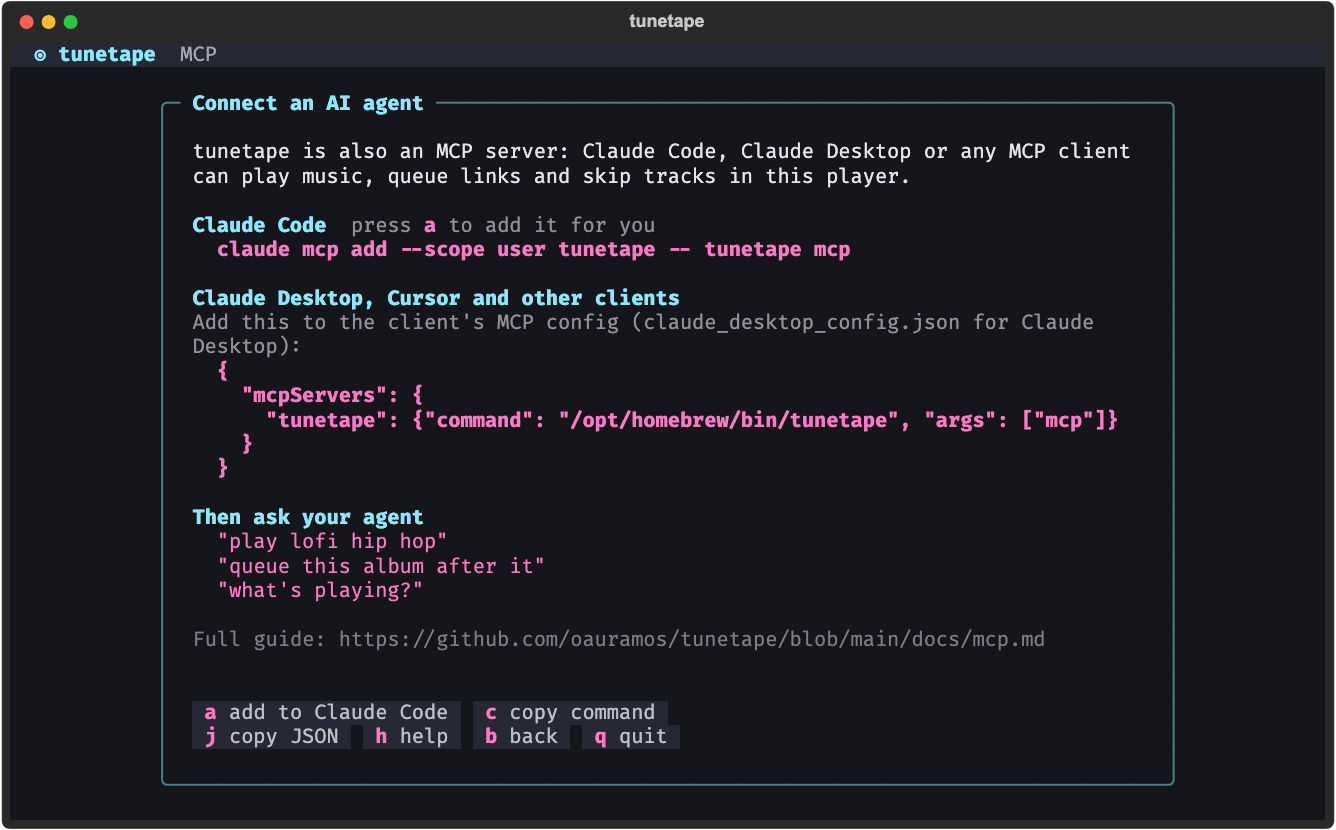Open 'h help' button
This screenshot has width=1336, height=830.
[411, 737]
